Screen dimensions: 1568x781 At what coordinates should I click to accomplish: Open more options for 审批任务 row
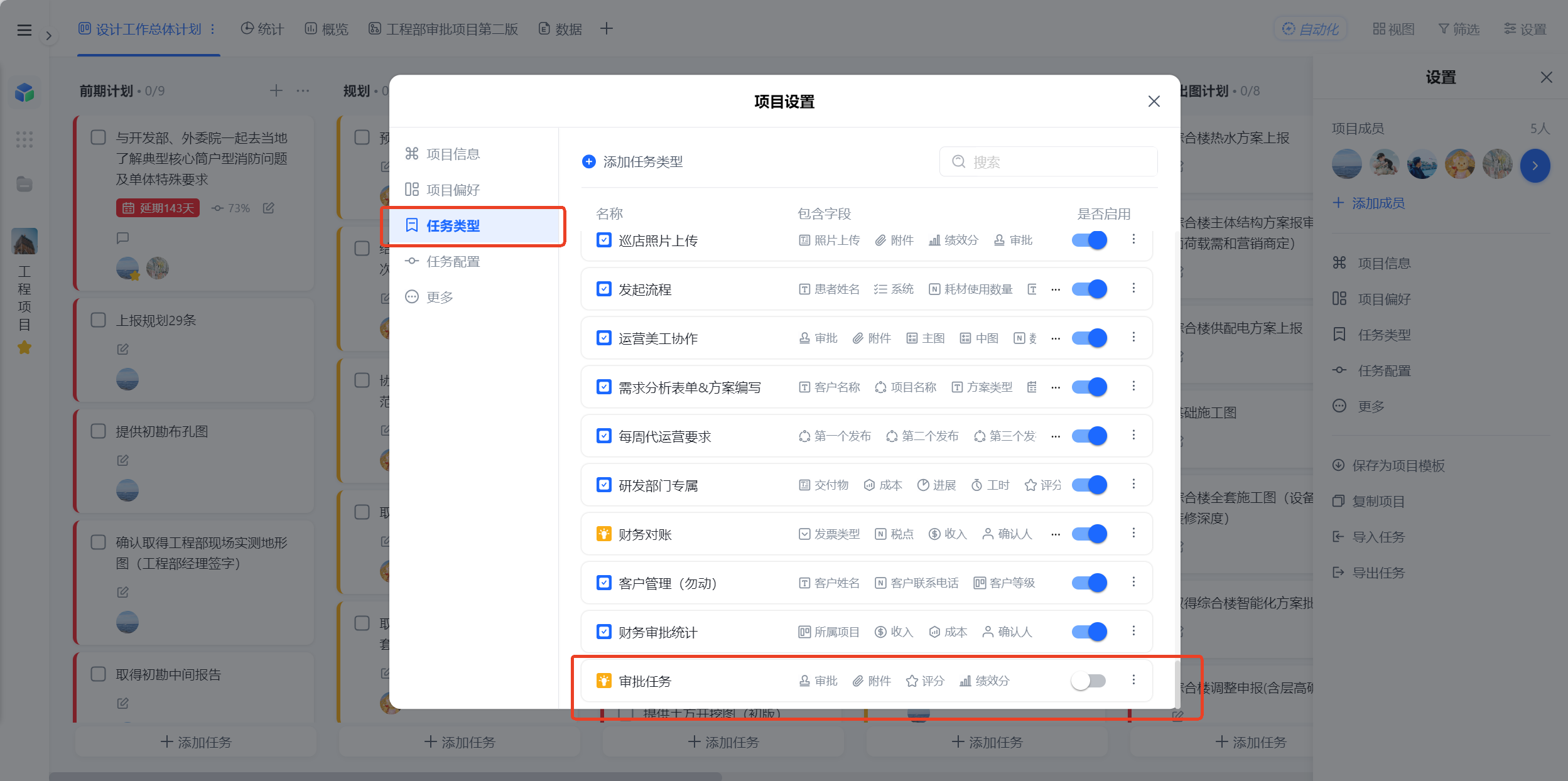1133,680
